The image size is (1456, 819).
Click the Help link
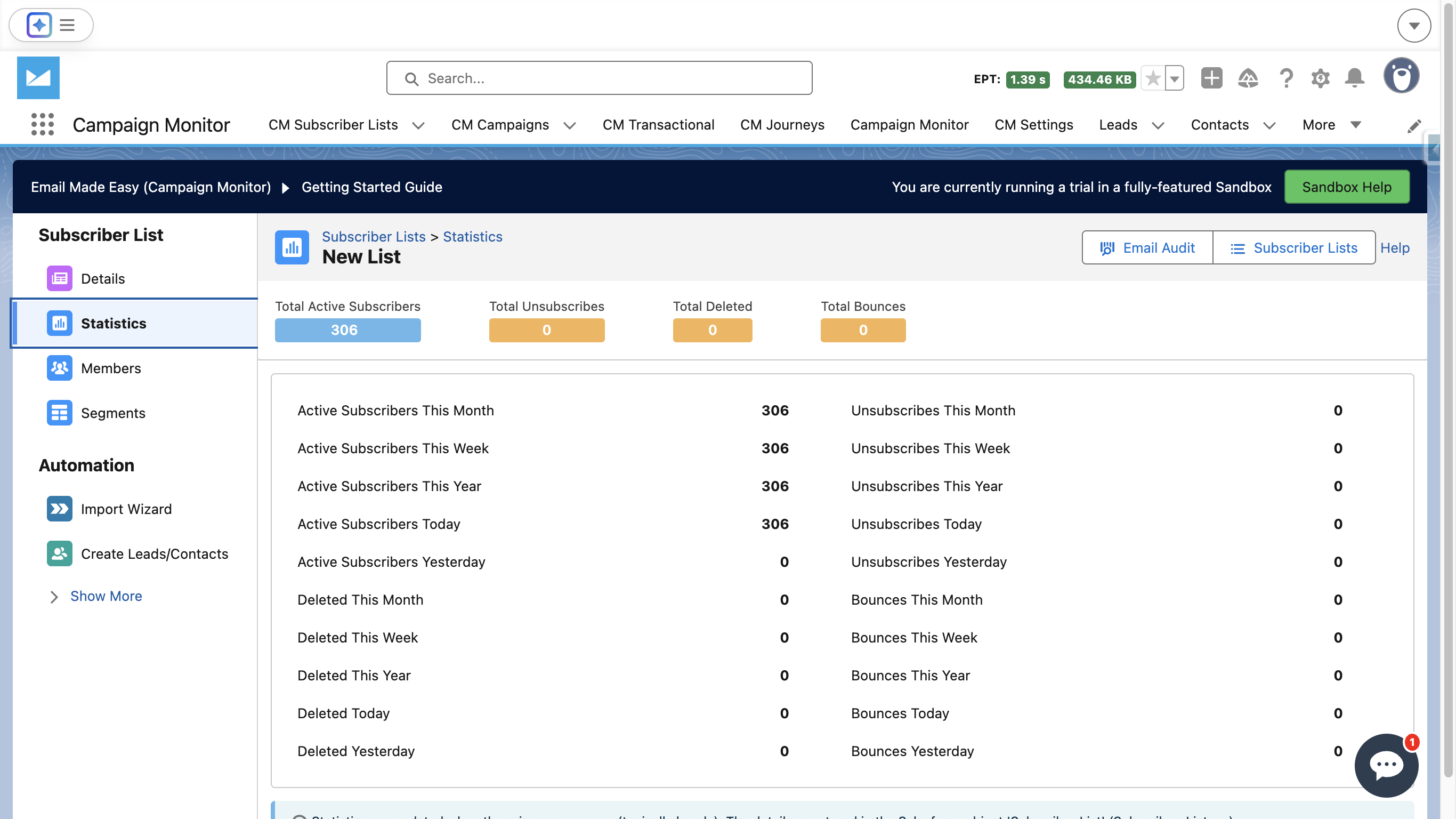coord(1394,248)
